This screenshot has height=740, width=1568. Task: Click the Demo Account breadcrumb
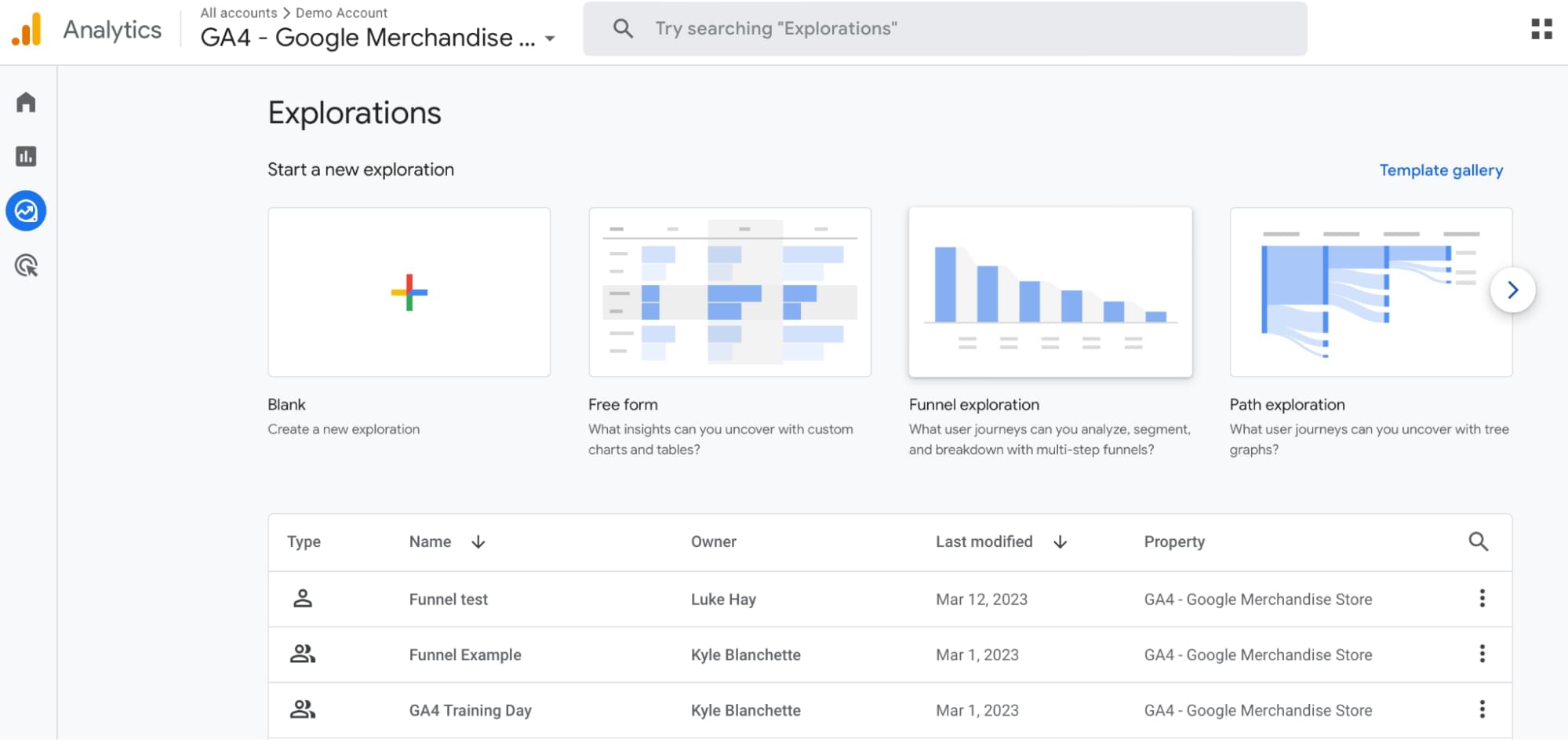[x=341, y=13]
